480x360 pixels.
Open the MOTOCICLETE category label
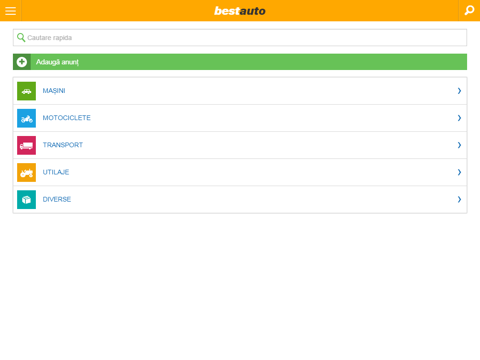click(67, 118)
